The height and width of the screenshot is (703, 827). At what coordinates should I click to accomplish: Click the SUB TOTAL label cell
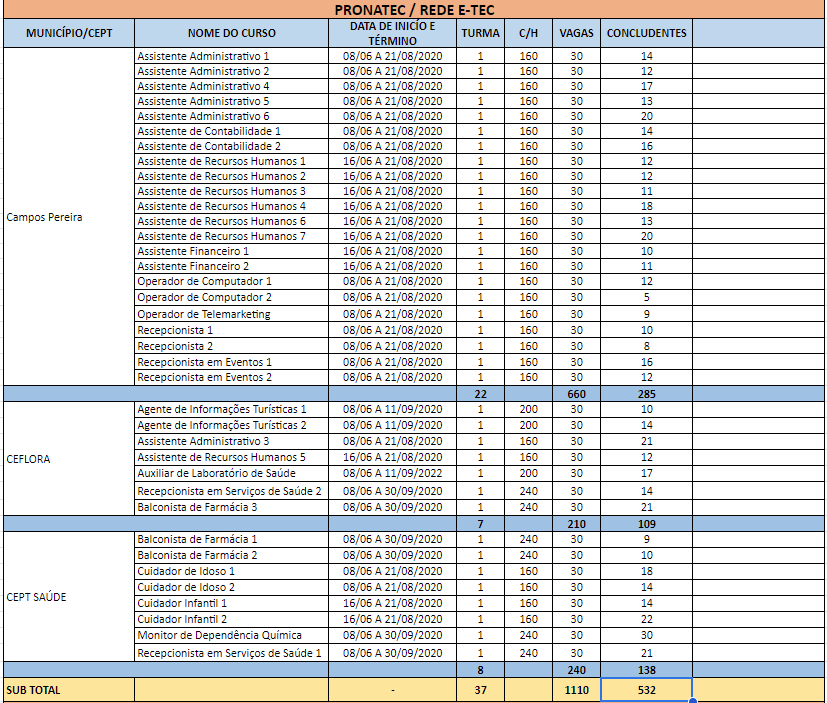pyautogui.click(x=68, y=690)
